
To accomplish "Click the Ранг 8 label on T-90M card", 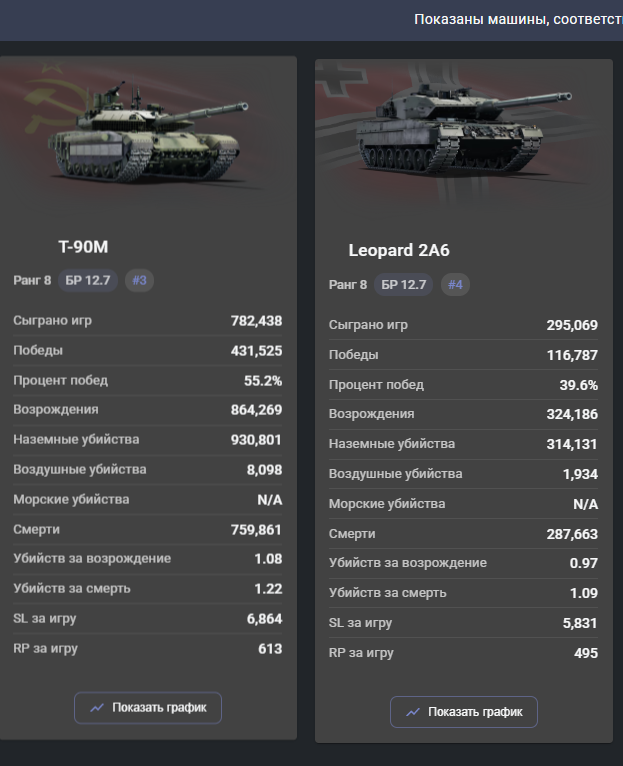I will pyautogui.click(x=32, y=280).
